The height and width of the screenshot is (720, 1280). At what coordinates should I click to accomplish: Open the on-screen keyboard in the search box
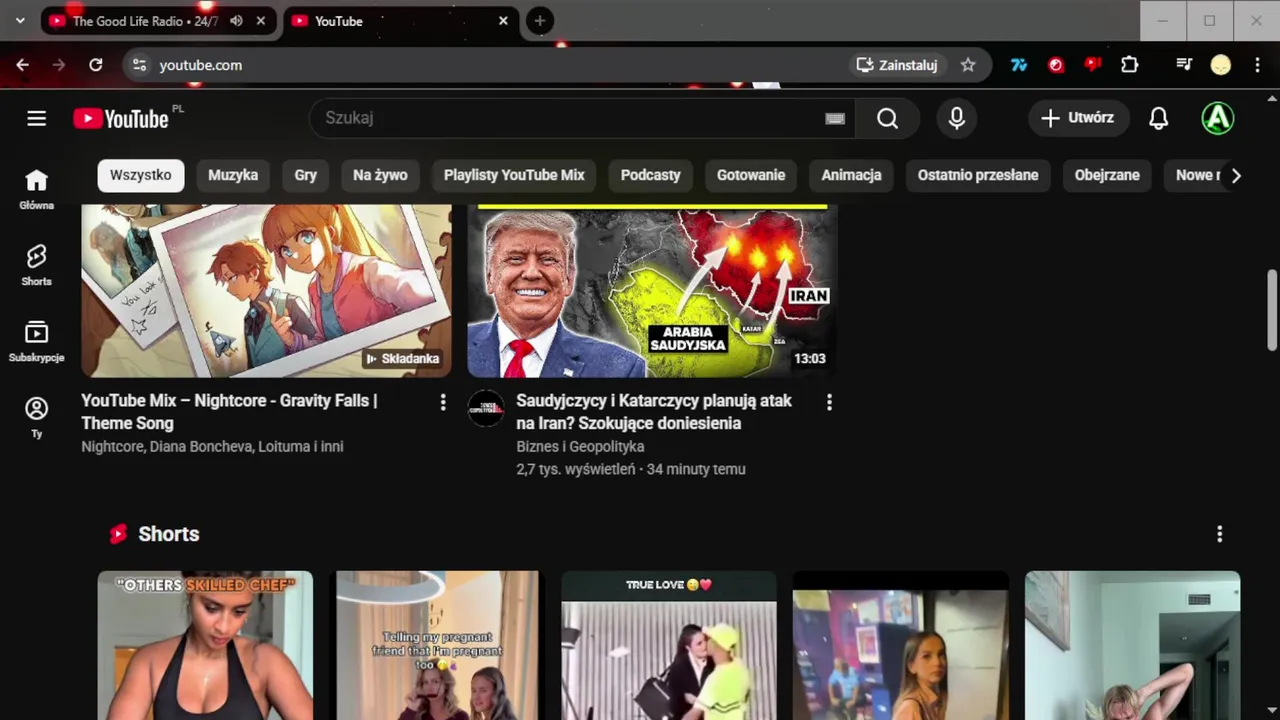click(835, 118)
